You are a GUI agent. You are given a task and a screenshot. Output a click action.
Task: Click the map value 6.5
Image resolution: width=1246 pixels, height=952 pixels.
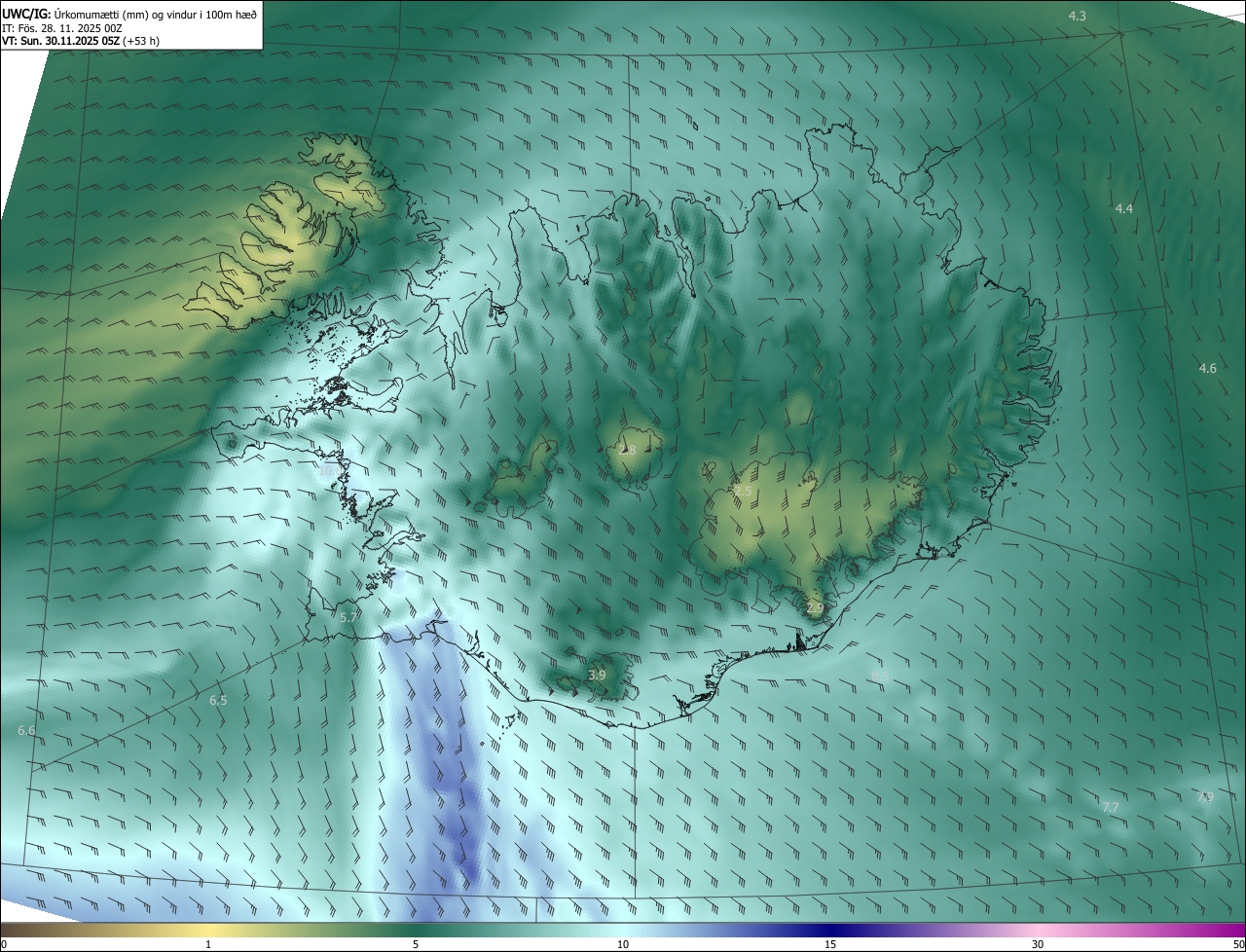(218, 700)
